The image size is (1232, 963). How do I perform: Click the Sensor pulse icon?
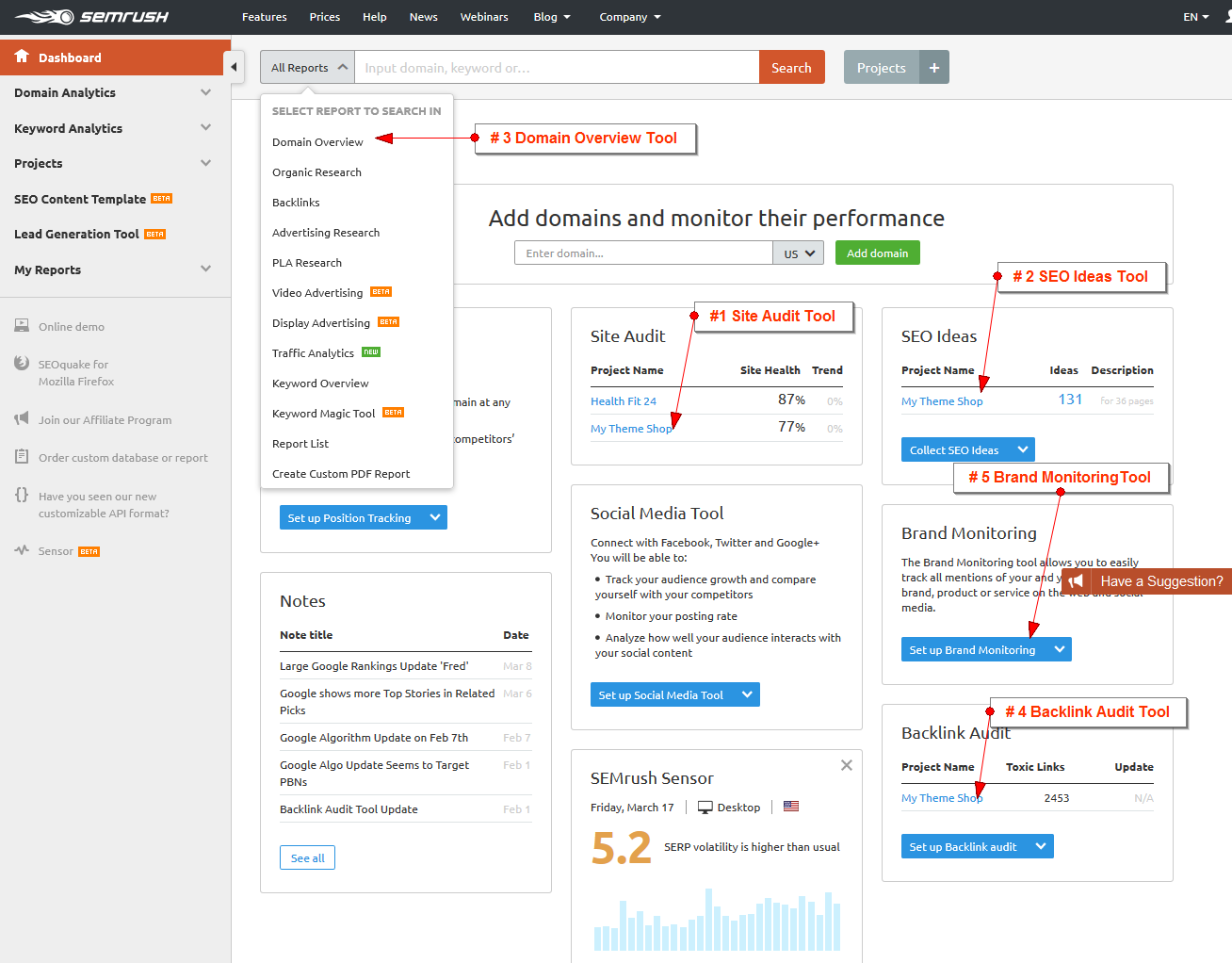[x=22, y=550]
